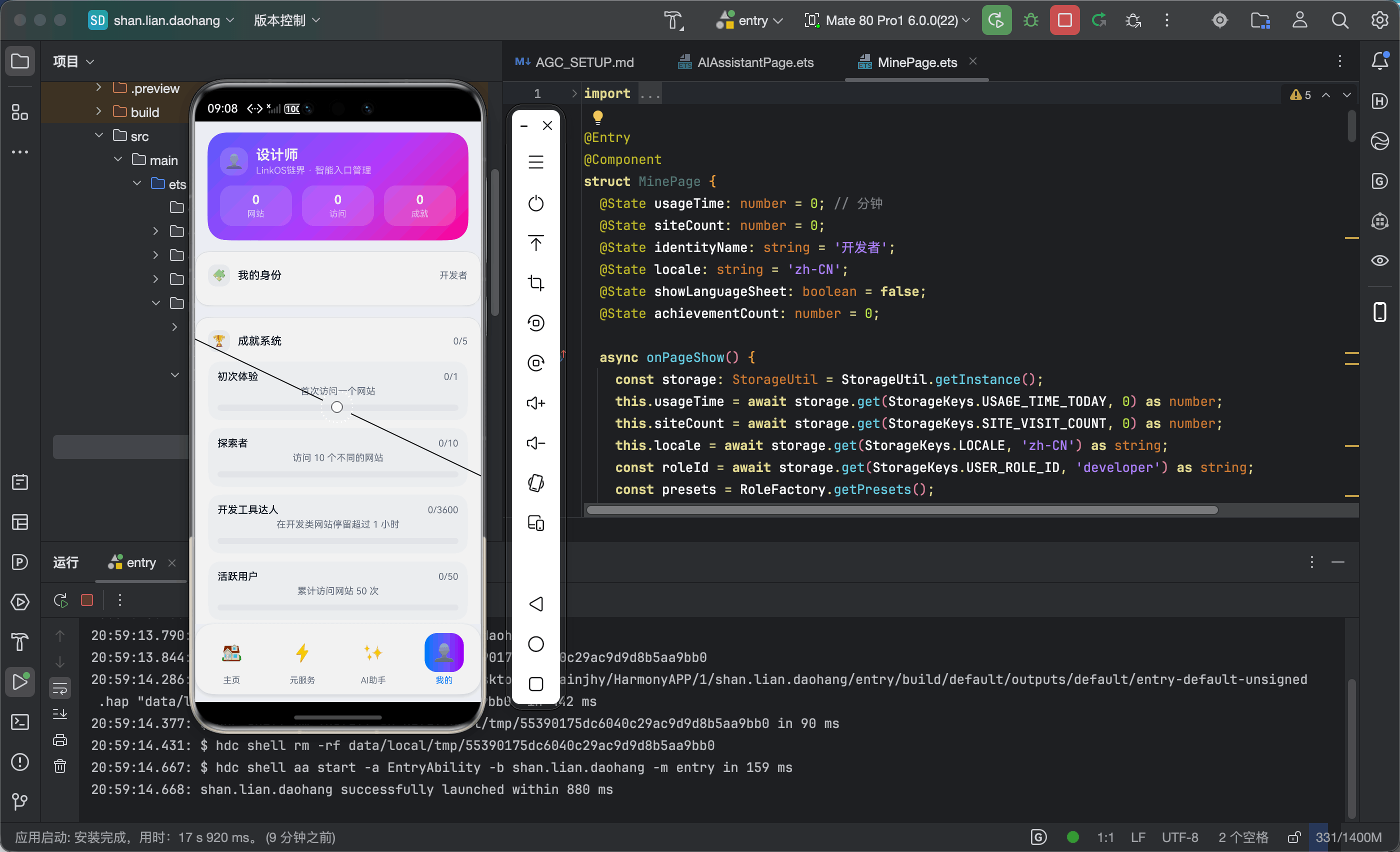Tap the 探索者 achievement progress bar
Viewport: 1400px width, 852px height.
[x=337, y=474]
